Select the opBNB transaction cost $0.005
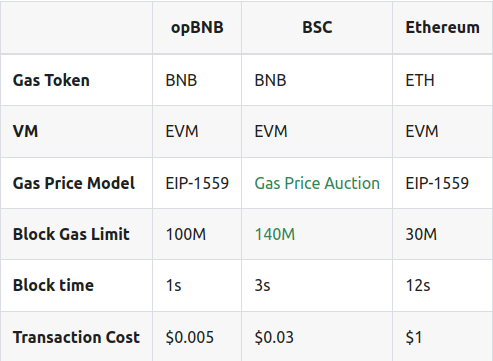 189,337
